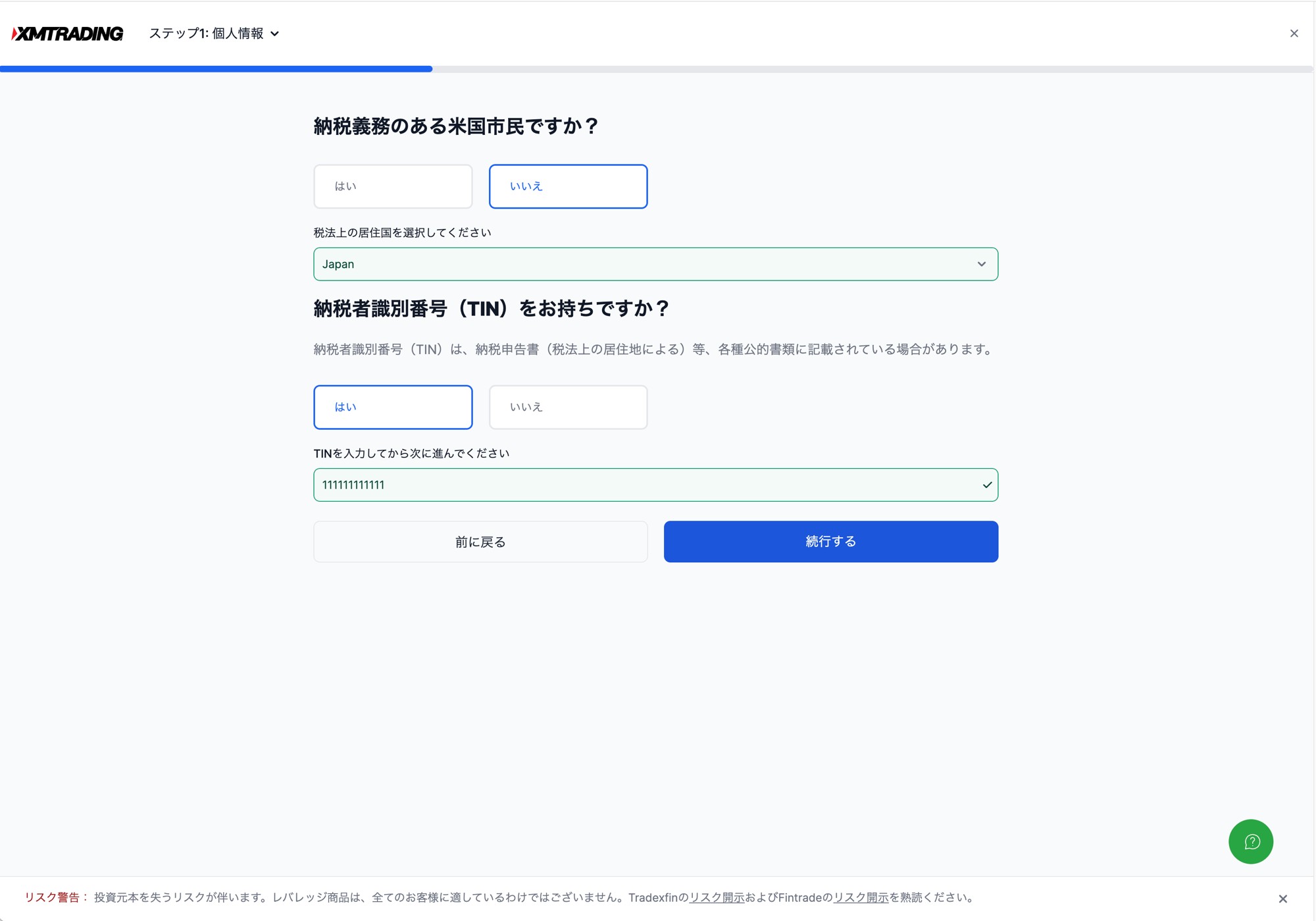Click label TINを入力してから次に進んでください
Viewport: 1316px width, 921px height.
pos(411,454)
